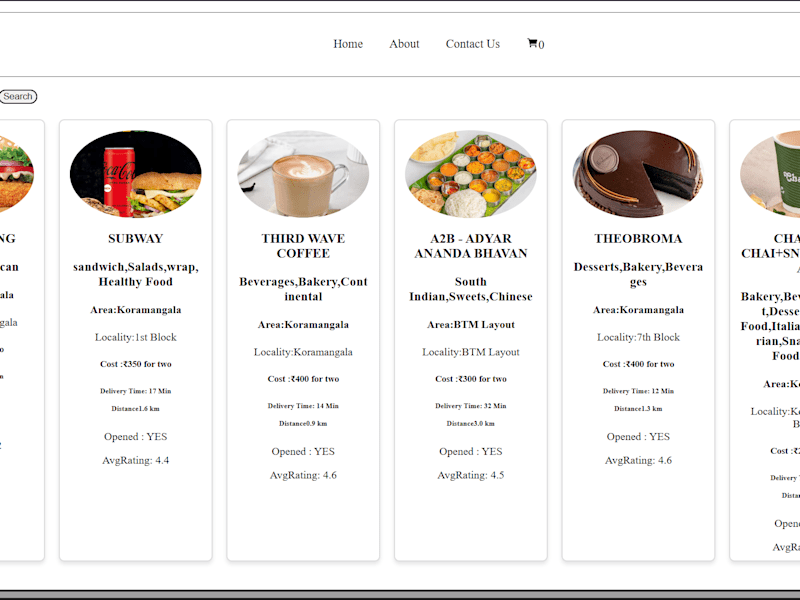Click Opened : YES on Third Wave card
The width and height of the screenshot is (800, 600).
[x=303, y=452]
